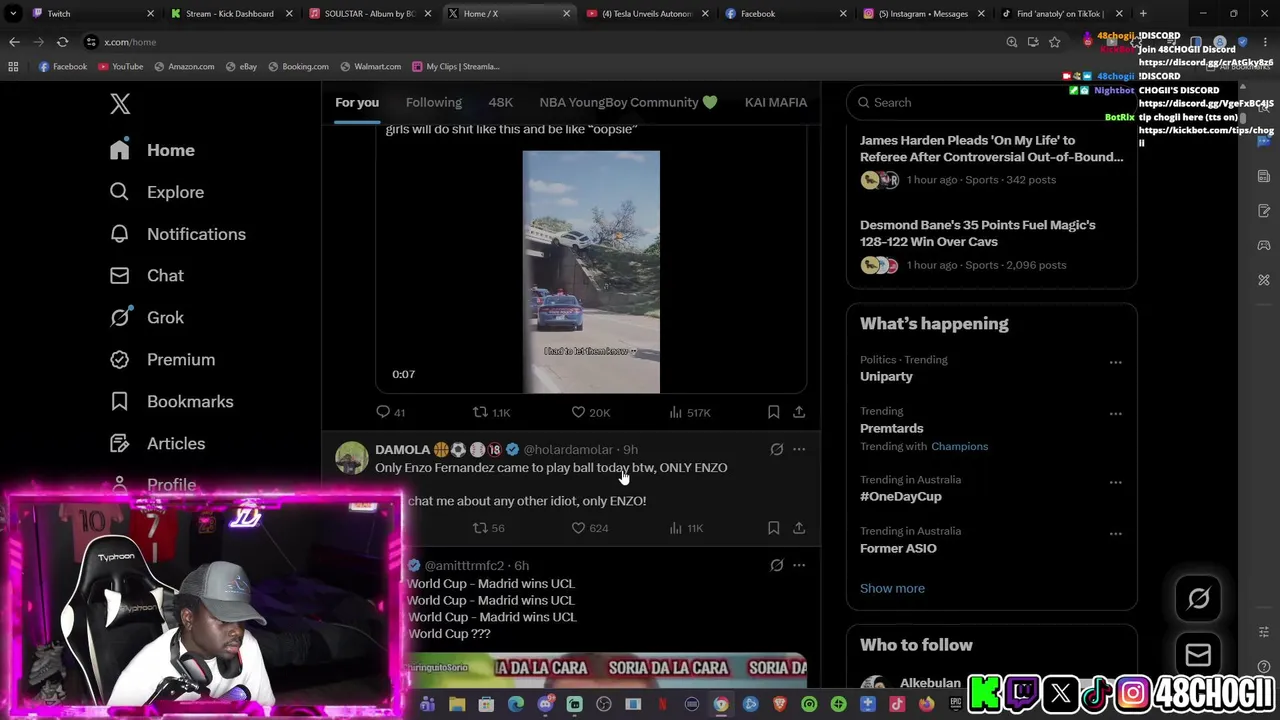Click Show more under What's happening
This screenshot has height=720, width=1280.
(892, 588)
